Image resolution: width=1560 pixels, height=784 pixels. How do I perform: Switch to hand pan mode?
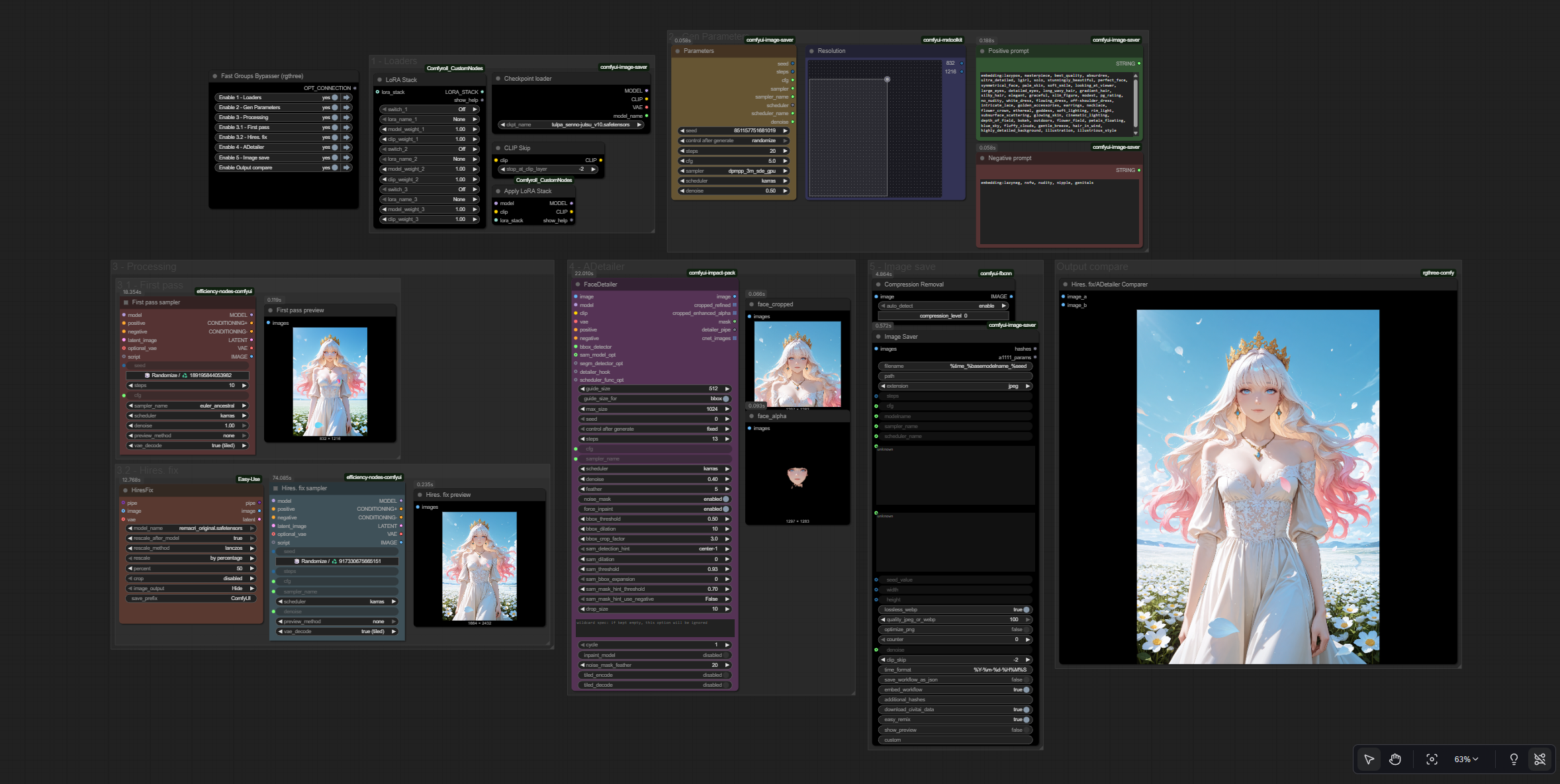(x=1395, y=759)
